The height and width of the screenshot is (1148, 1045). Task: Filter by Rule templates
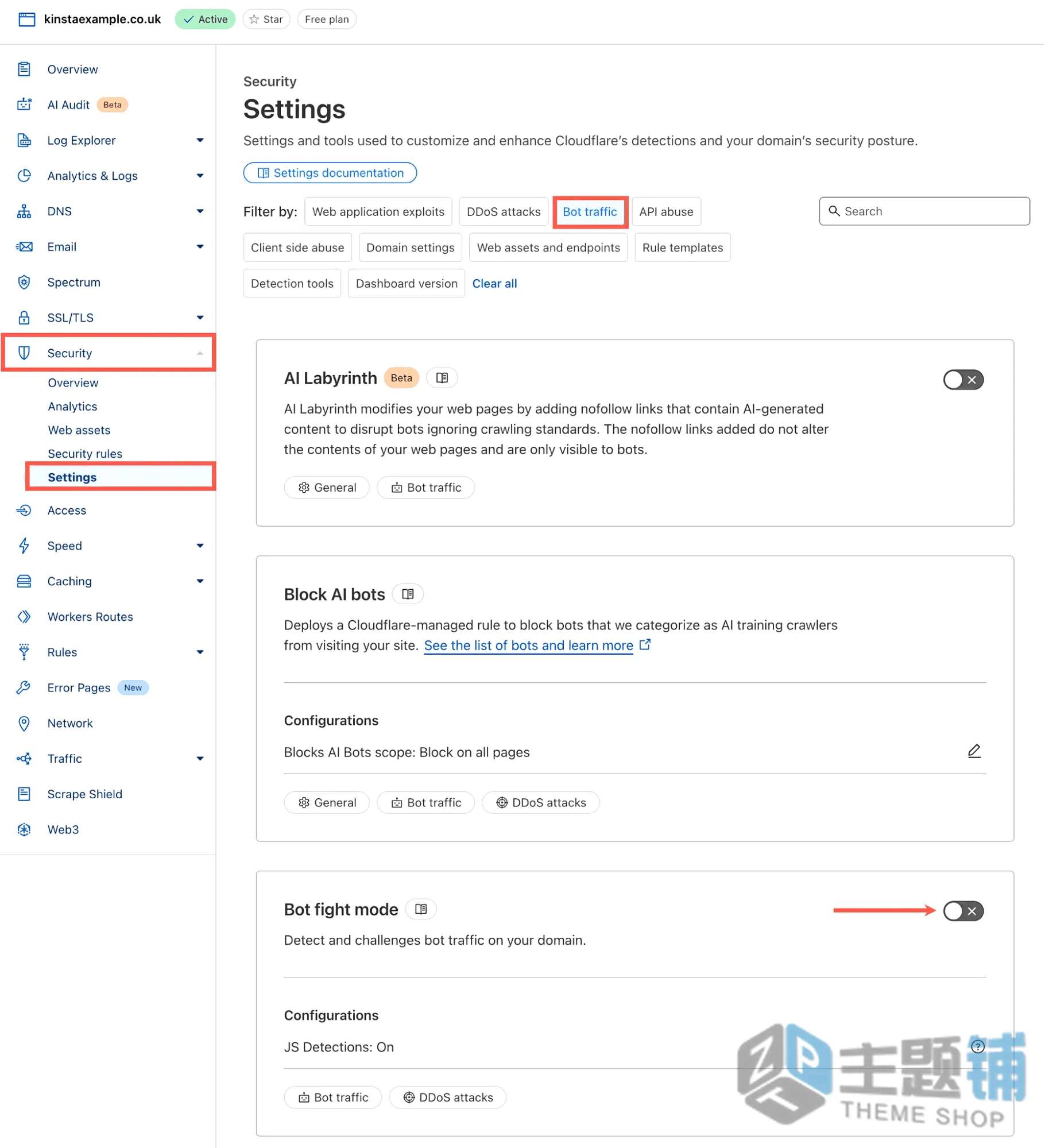coord(683,248)
